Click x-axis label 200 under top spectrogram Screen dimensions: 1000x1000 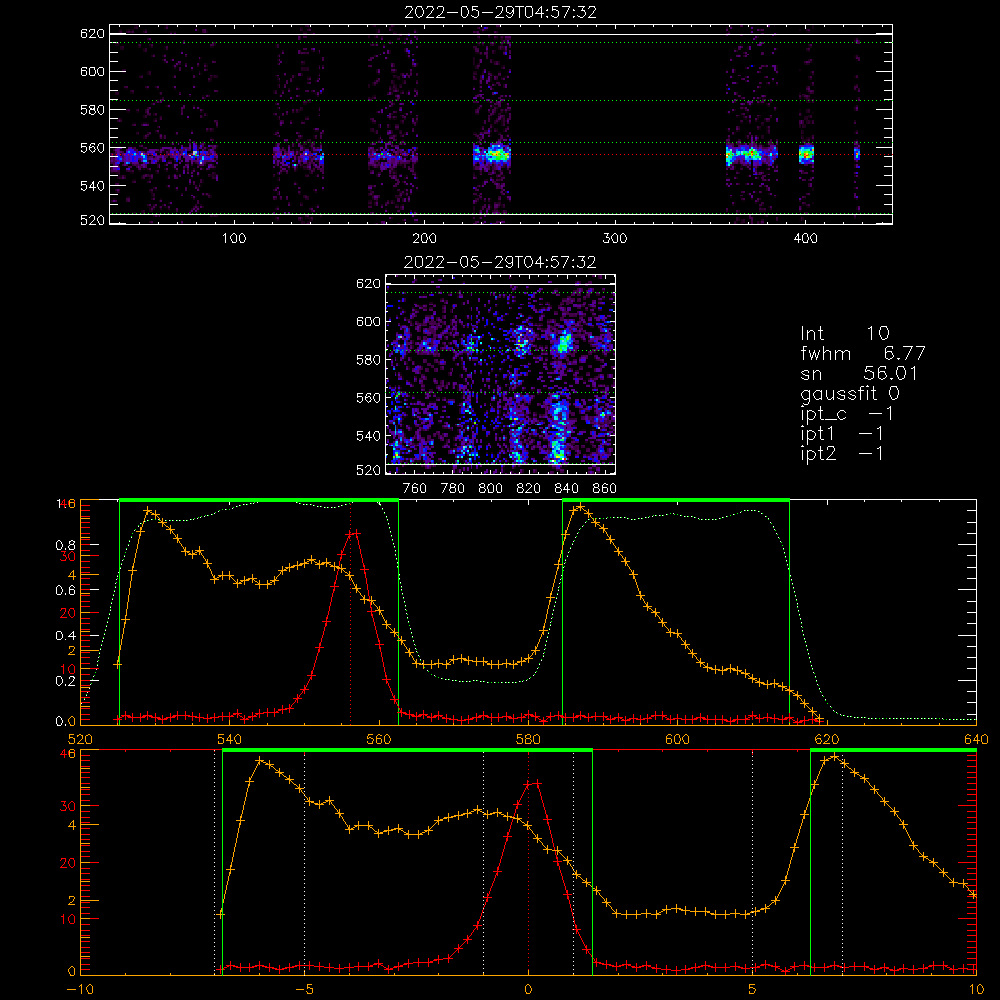tap(424, 239)
